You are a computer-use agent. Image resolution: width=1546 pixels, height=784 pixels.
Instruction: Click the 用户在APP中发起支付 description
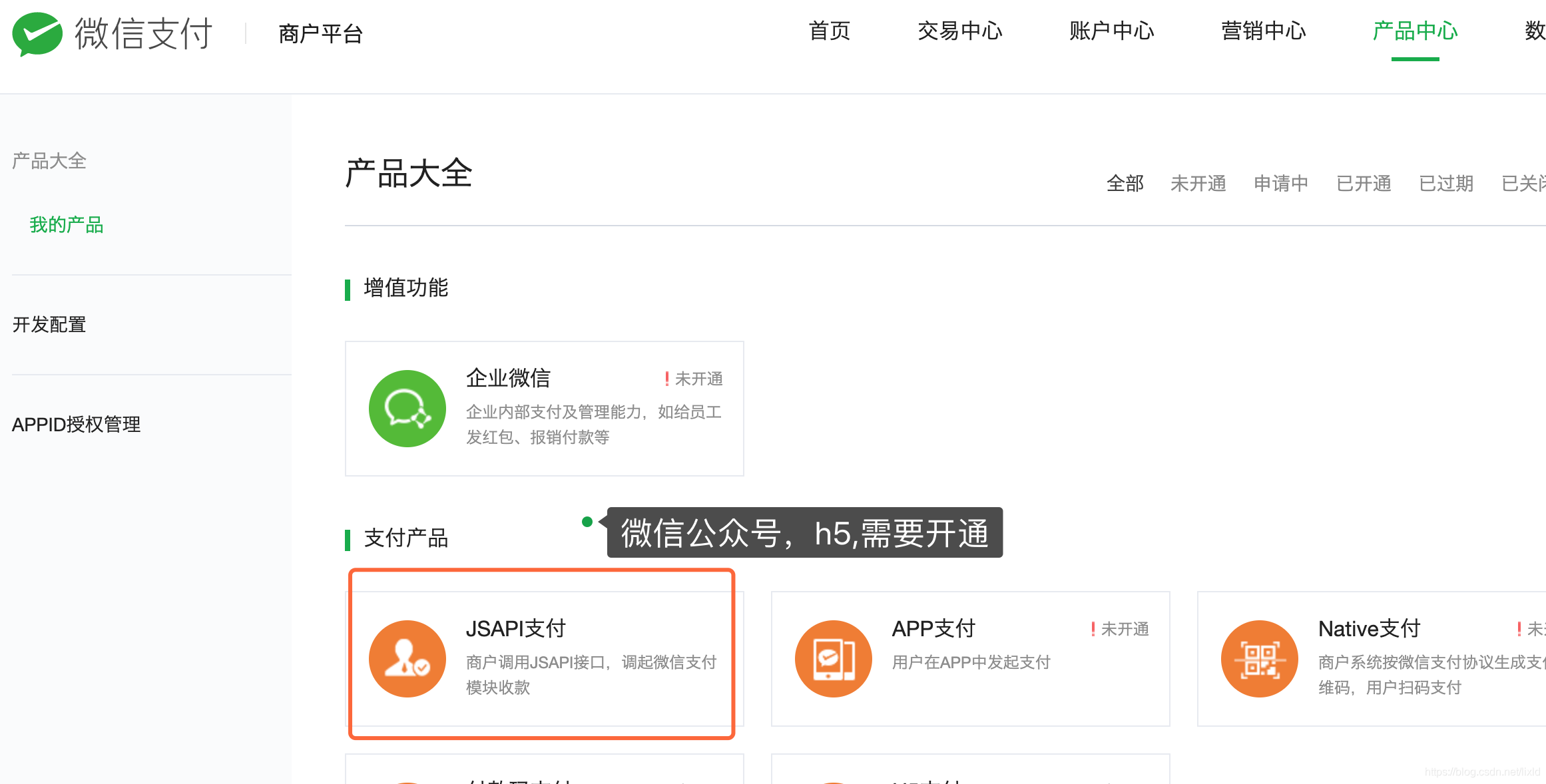[971, 662]
